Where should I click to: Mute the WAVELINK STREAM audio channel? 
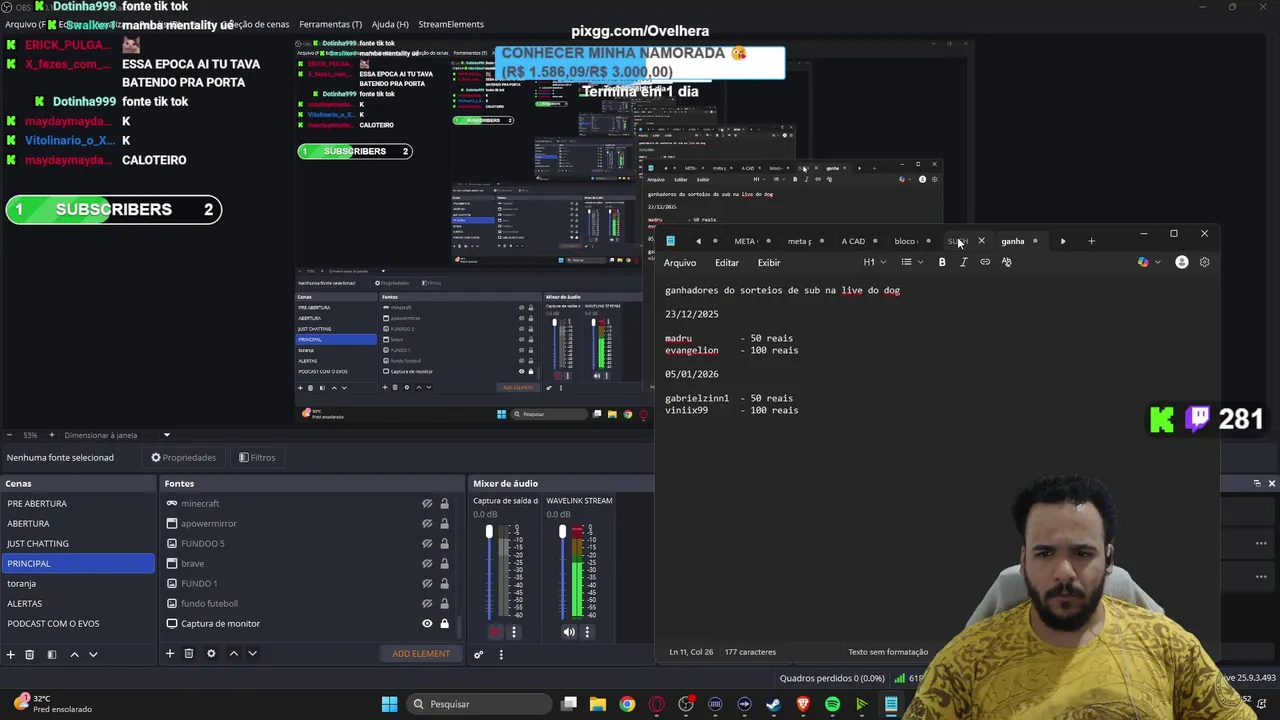[569, 632]
